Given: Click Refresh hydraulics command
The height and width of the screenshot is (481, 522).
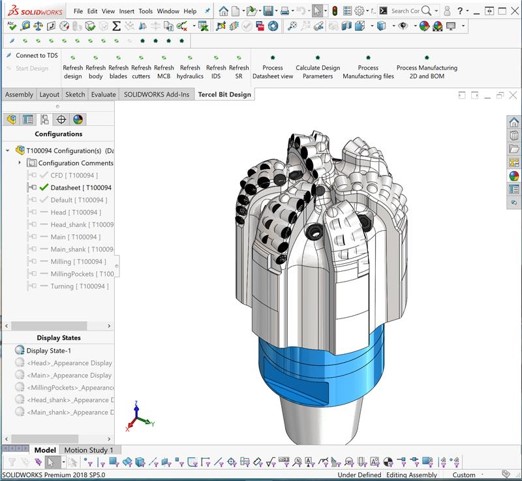Looking at the screenshot, I should (190, 68).
